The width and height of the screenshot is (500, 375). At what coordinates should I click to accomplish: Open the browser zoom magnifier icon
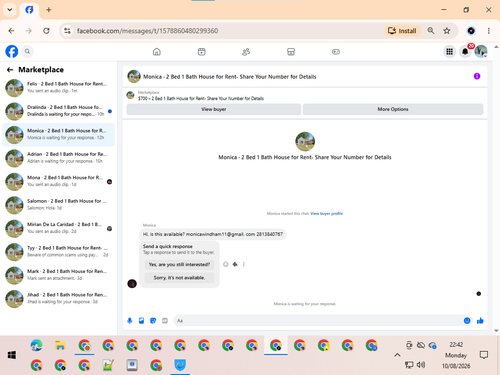click(431, 31)
